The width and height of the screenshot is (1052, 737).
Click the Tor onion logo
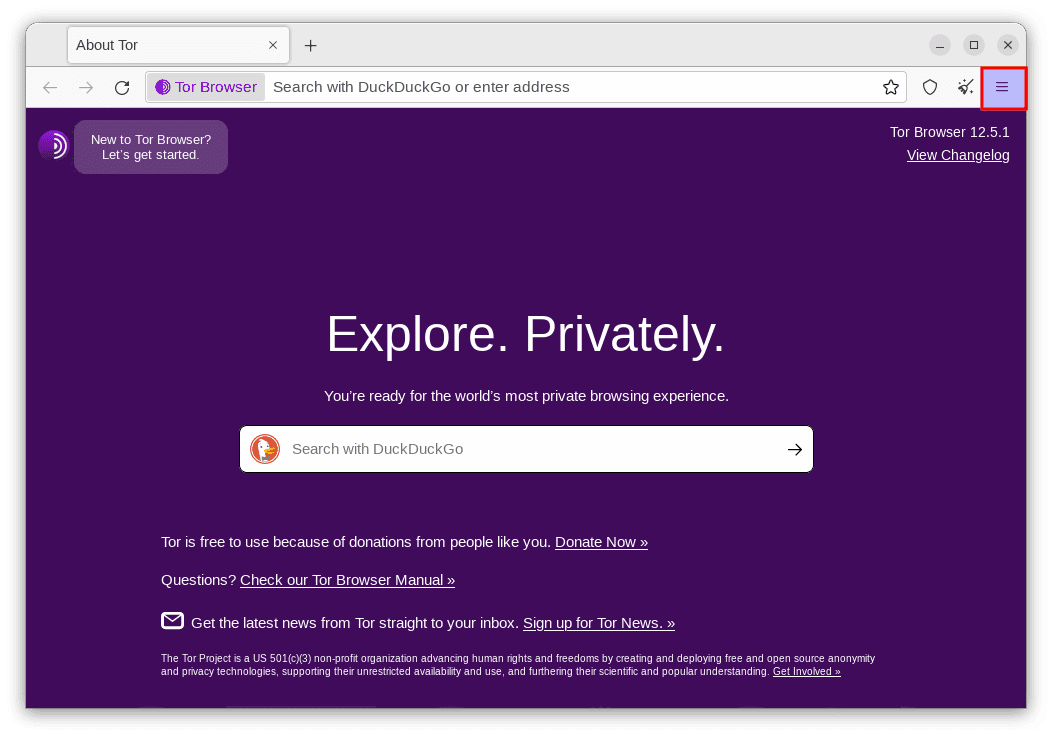pyautogui.click(x=53, y=145)
